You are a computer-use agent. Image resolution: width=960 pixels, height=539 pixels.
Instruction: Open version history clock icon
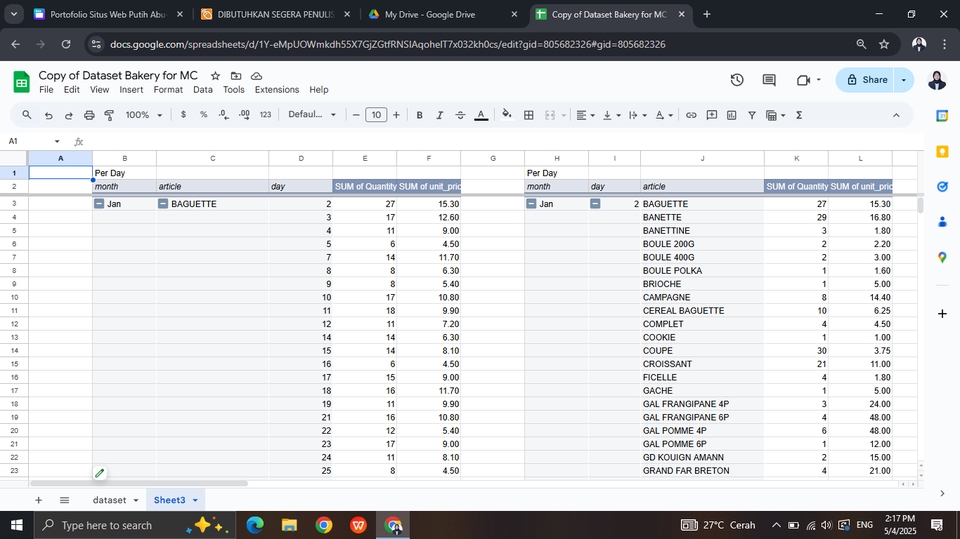pyautogui.click(x=737, y=80)
